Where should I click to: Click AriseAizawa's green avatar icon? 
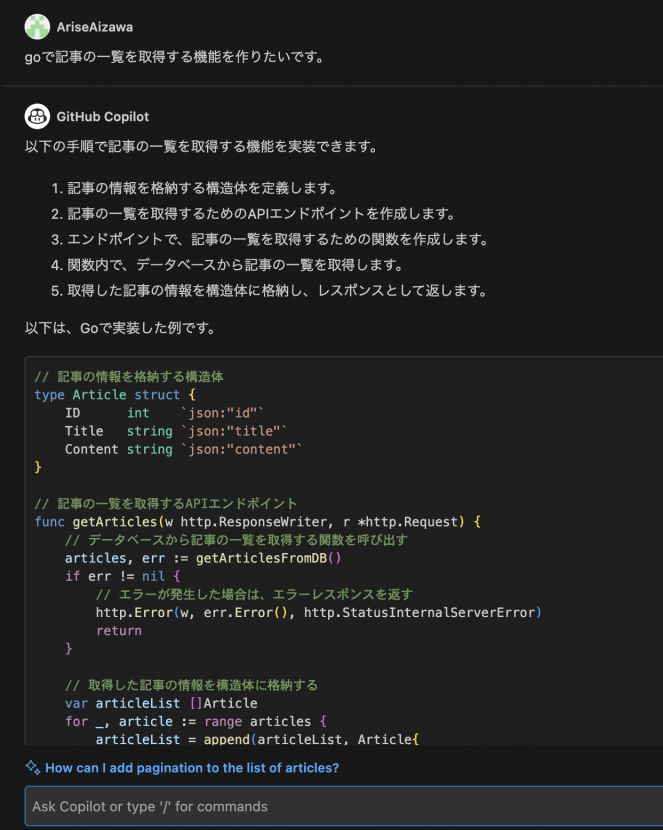point(37,26)
